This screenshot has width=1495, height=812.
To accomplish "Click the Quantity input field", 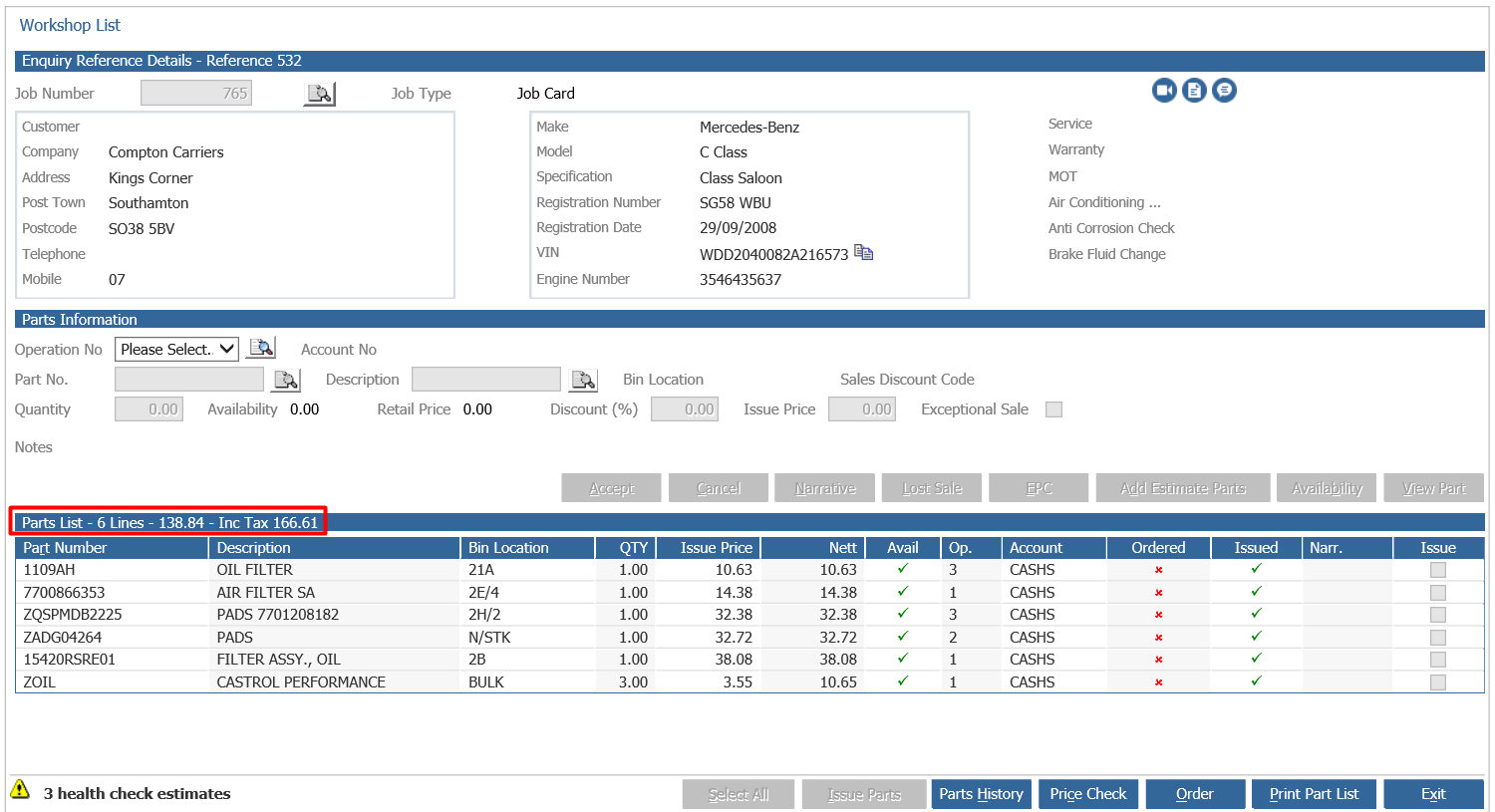I will [149, 409].
